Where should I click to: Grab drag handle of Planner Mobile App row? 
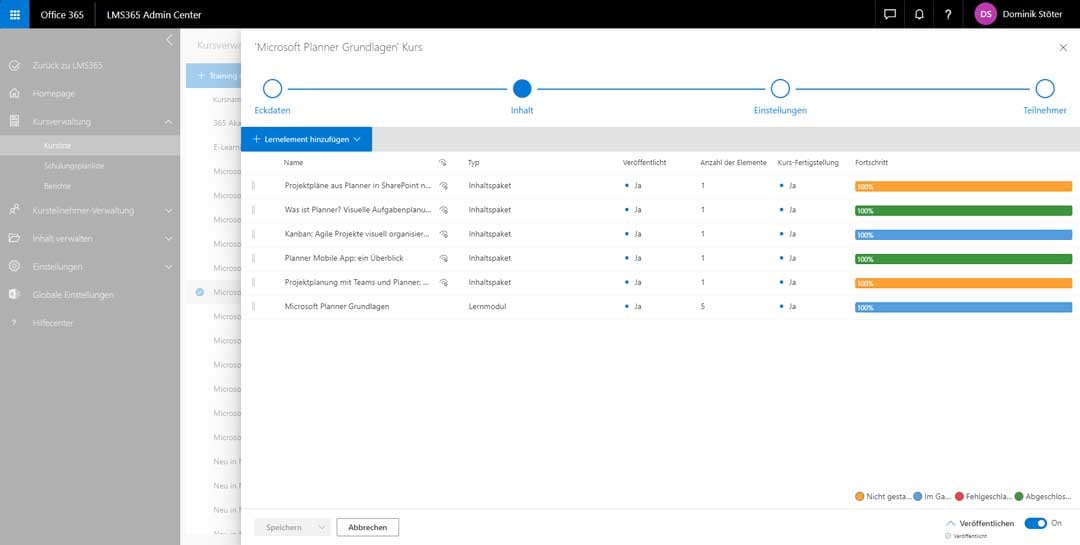253,258
